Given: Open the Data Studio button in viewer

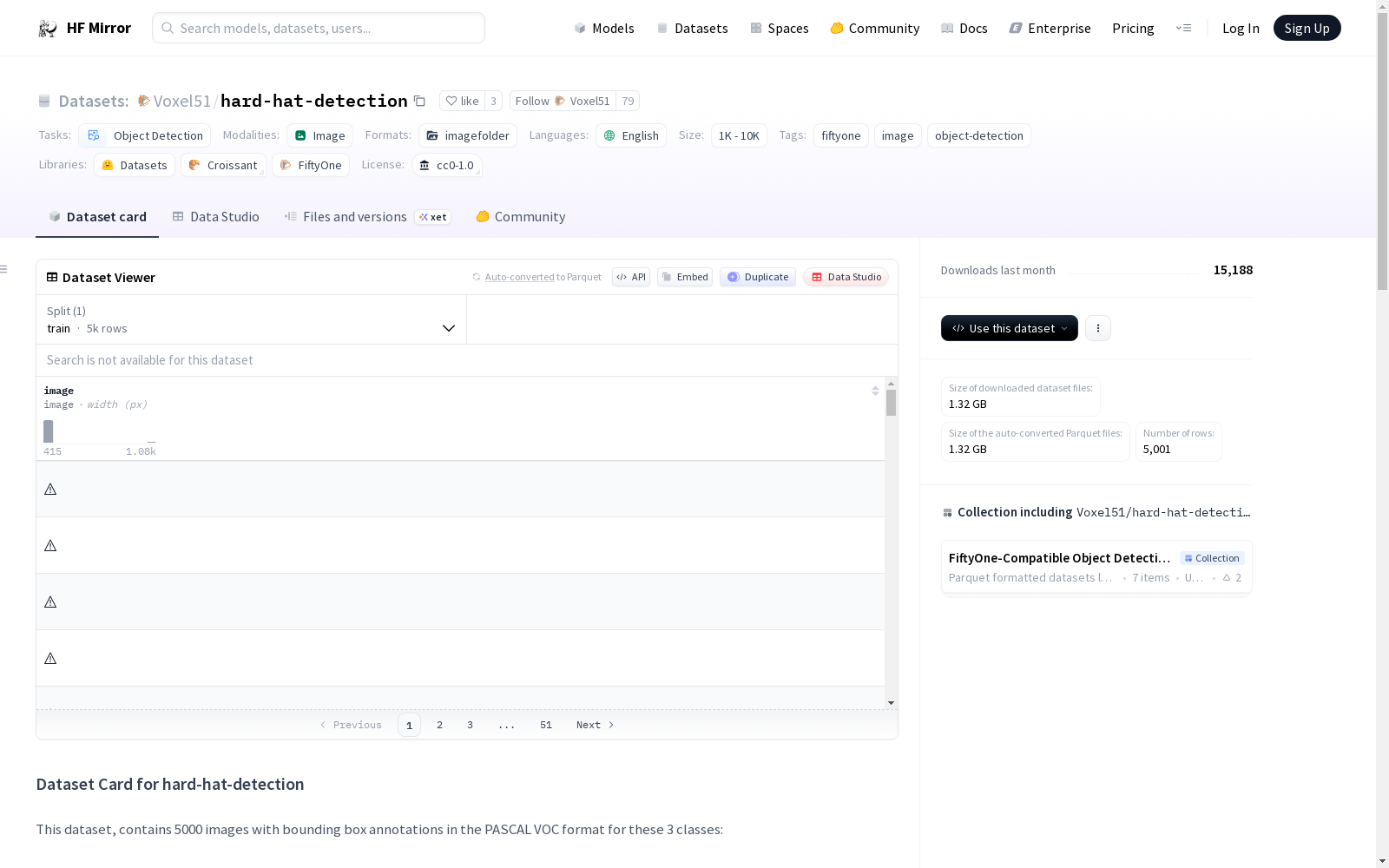Looking at the screenshot, I should (x=846, y=277).
